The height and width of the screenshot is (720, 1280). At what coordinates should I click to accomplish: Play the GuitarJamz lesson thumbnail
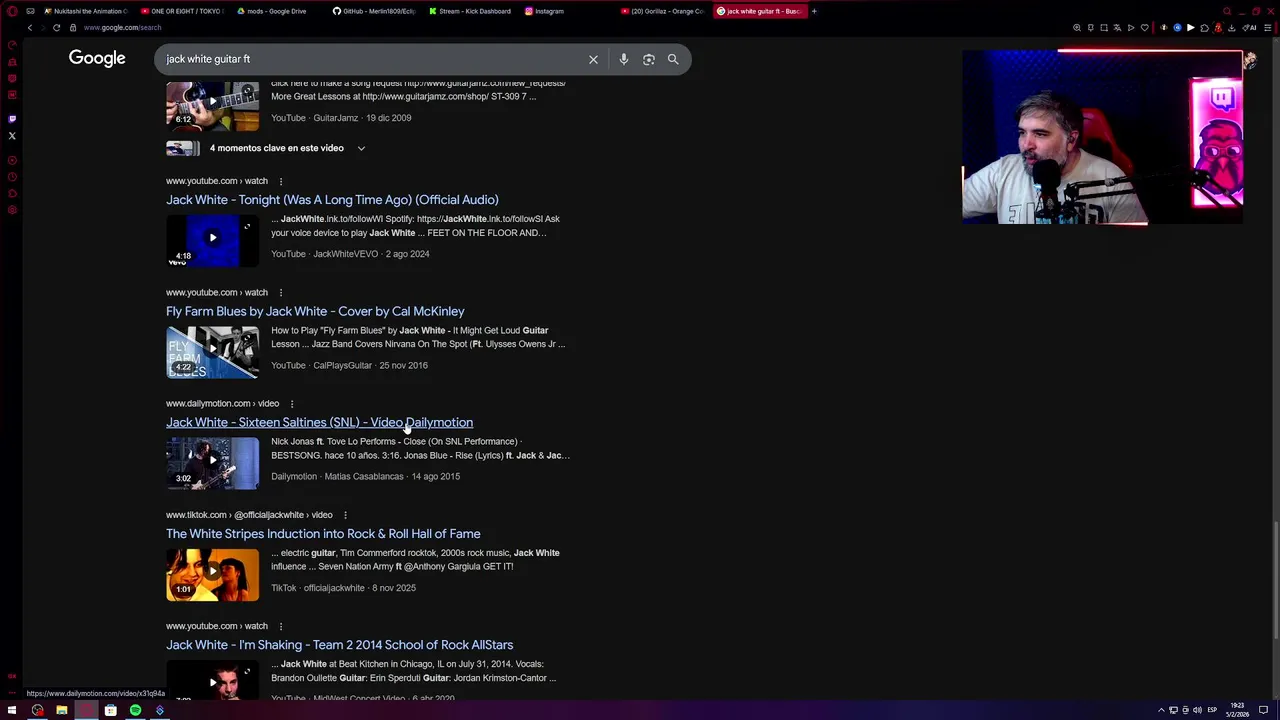212,105
